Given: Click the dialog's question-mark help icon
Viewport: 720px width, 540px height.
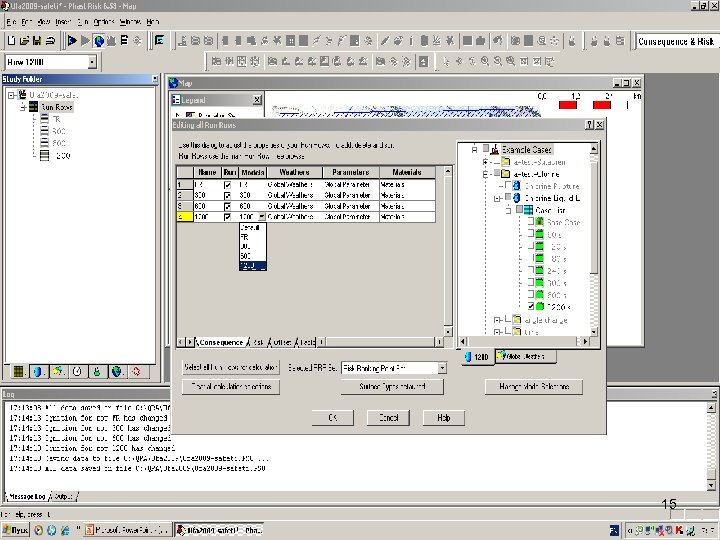Looking at the screenshot, I should [590, 125].
